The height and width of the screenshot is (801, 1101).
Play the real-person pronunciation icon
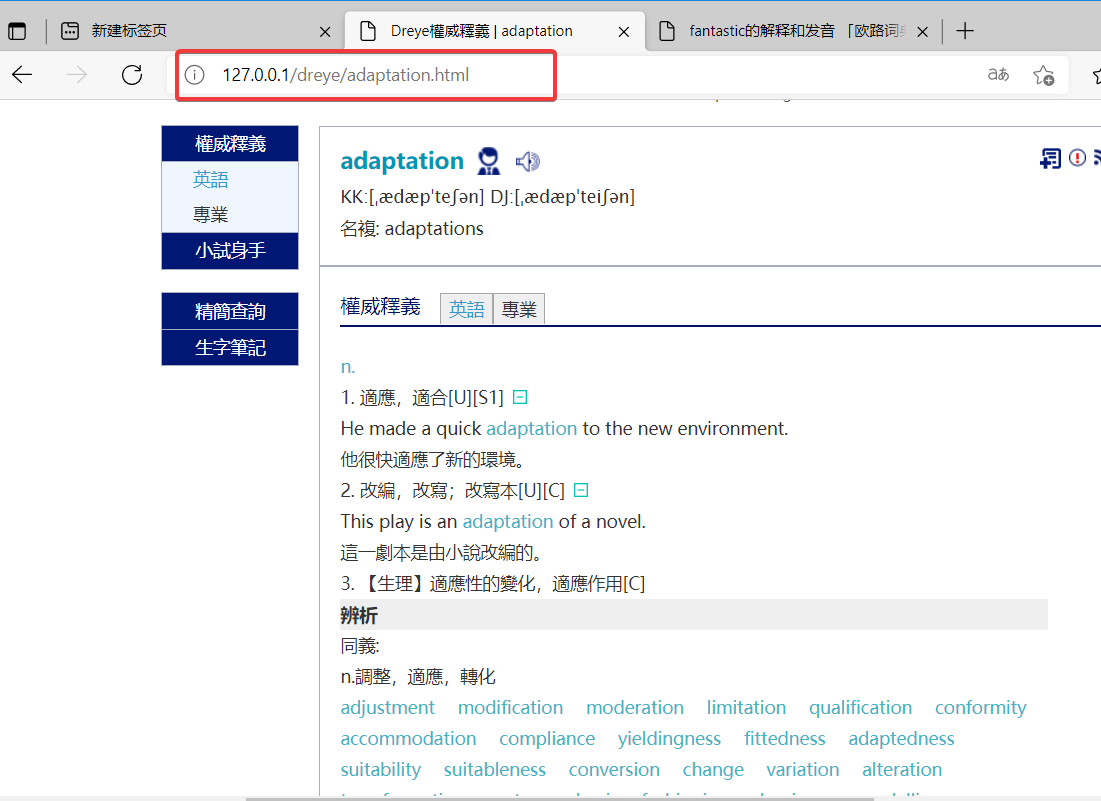489,161
